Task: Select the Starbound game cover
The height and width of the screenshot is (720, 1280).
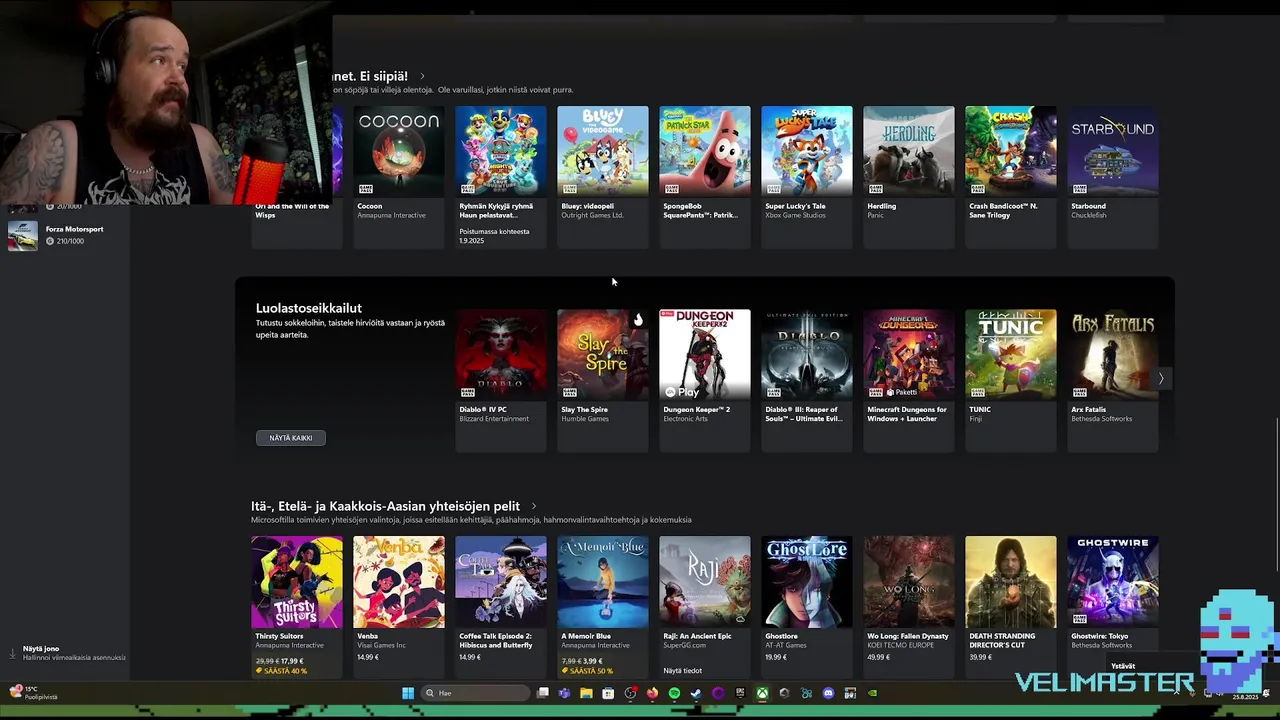Action: pyautogui.click(x=1112, y=151)
